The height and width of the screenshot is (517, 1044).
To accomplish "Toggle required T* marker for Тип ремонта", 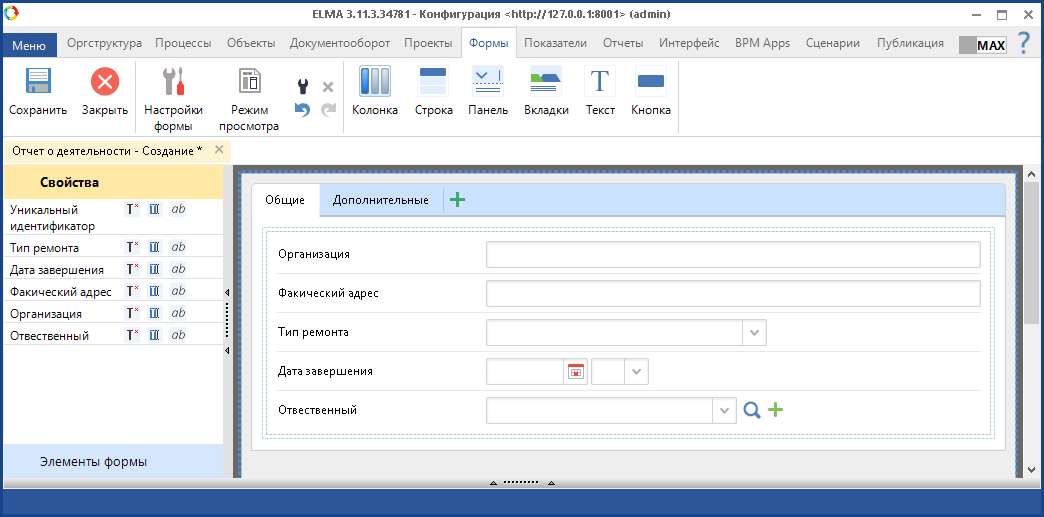I will coord(132,247).
